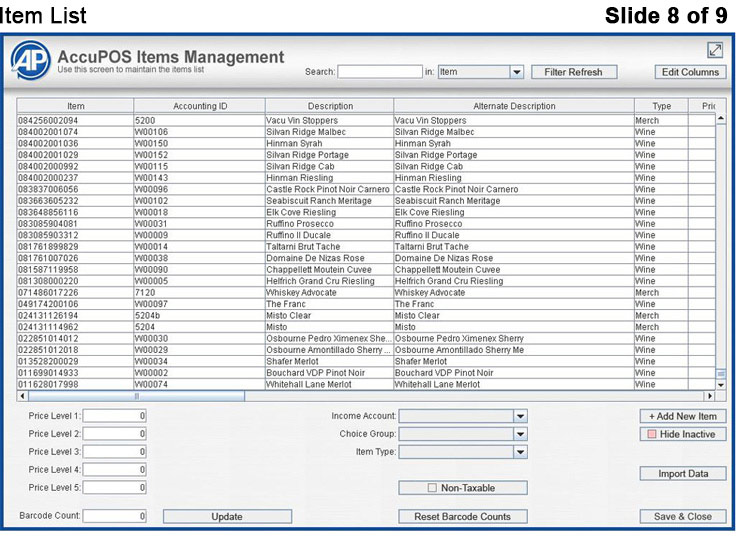Select Castle Rock Pinot Noir Carnero description
736x556 pixels.
pyautogui.click(x=330, y=190)
